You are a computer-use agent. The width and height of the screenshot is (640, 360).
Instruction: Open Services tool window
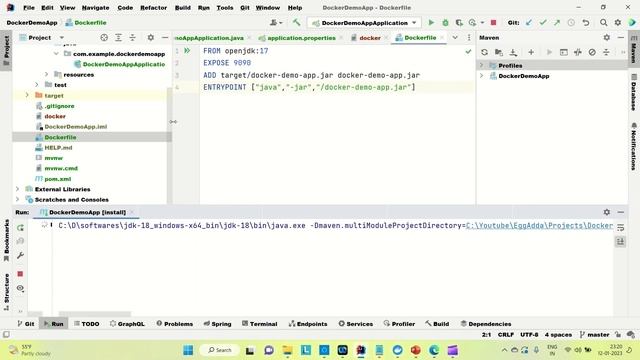(356, 324)
